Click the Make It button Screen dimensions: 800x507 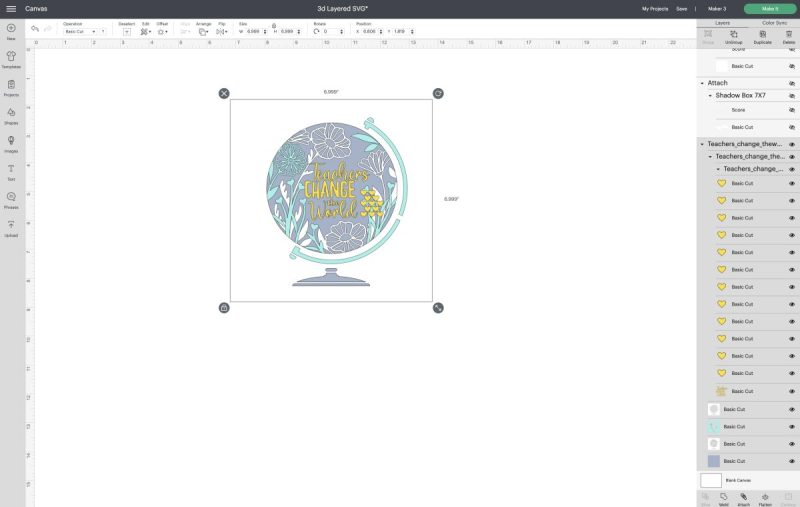coord(769,9)
